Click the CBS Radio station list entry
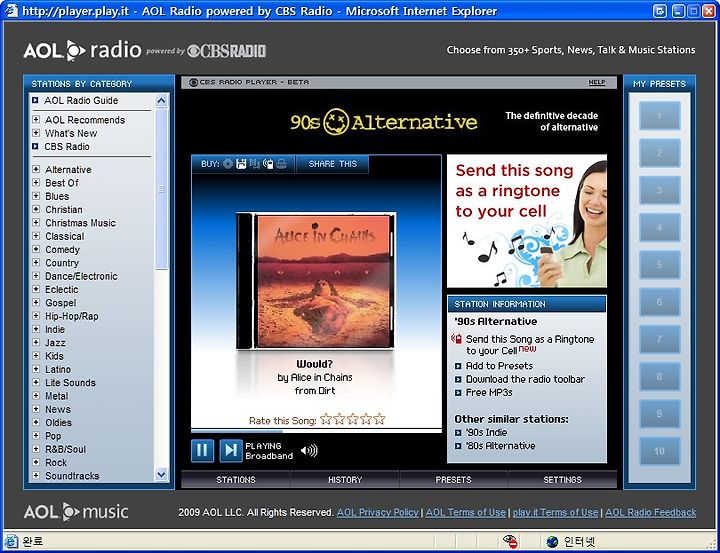 coord(67,147)
